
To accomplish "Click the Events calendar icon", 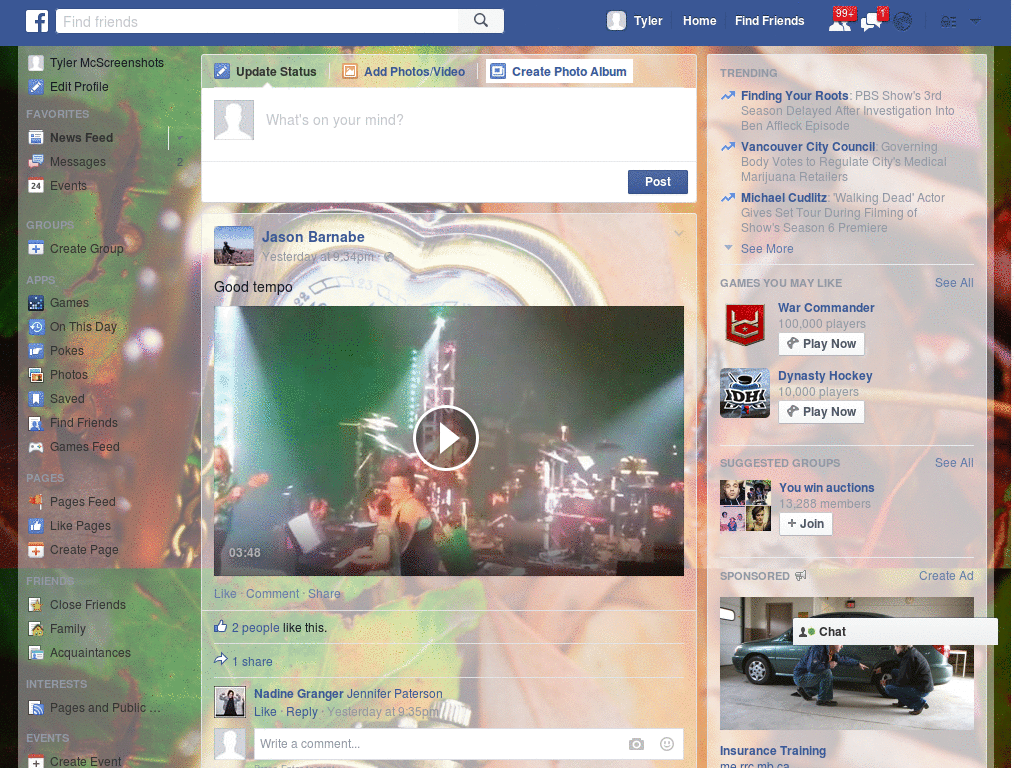I will 36,185.
